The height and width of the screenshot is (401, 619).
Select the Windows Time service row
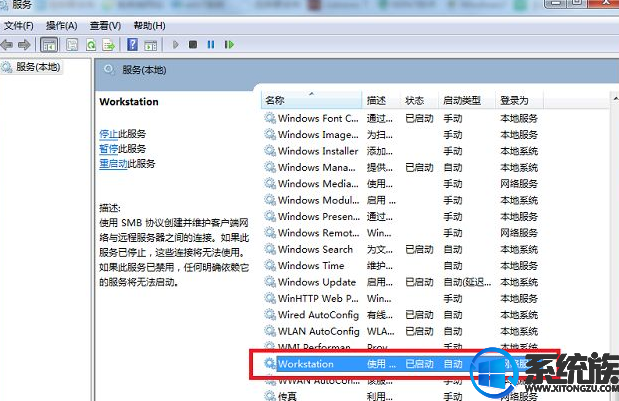401,266
